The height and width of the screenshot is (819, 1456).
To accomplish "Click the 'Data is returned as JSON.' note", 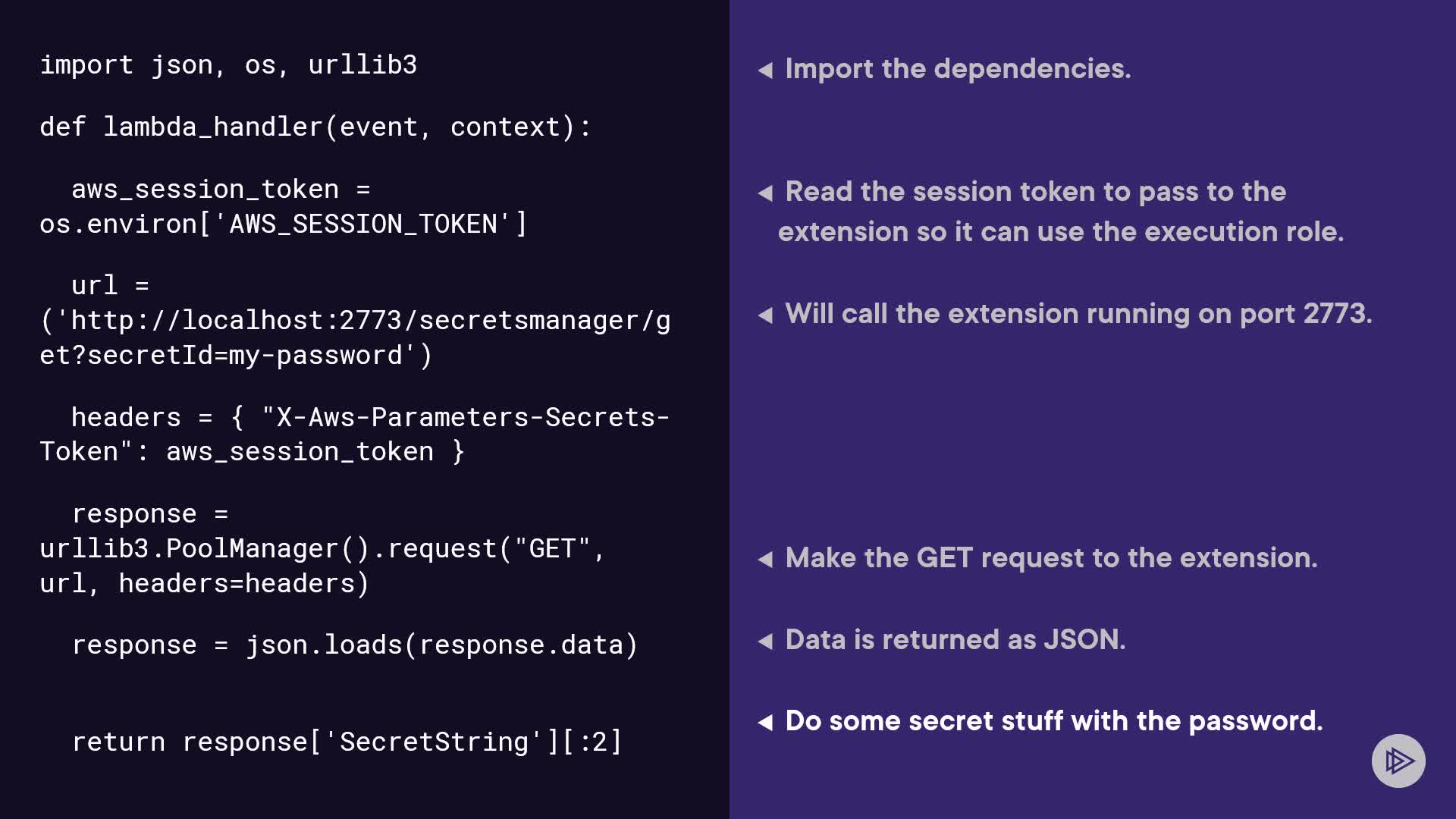I will click(x=955, y=640).
